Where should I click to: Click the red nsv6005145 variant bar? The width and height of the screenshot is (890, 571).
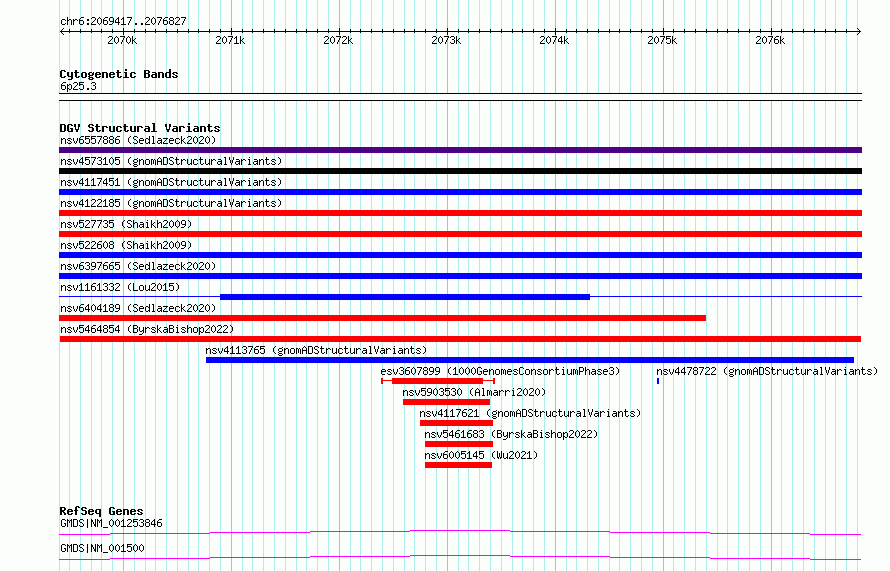[458, 465]
